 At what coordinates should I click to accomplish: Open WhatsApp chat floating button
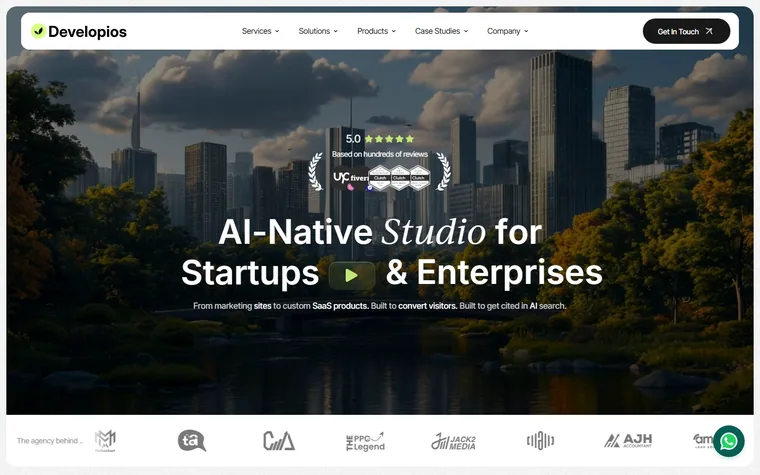[728, 441]
